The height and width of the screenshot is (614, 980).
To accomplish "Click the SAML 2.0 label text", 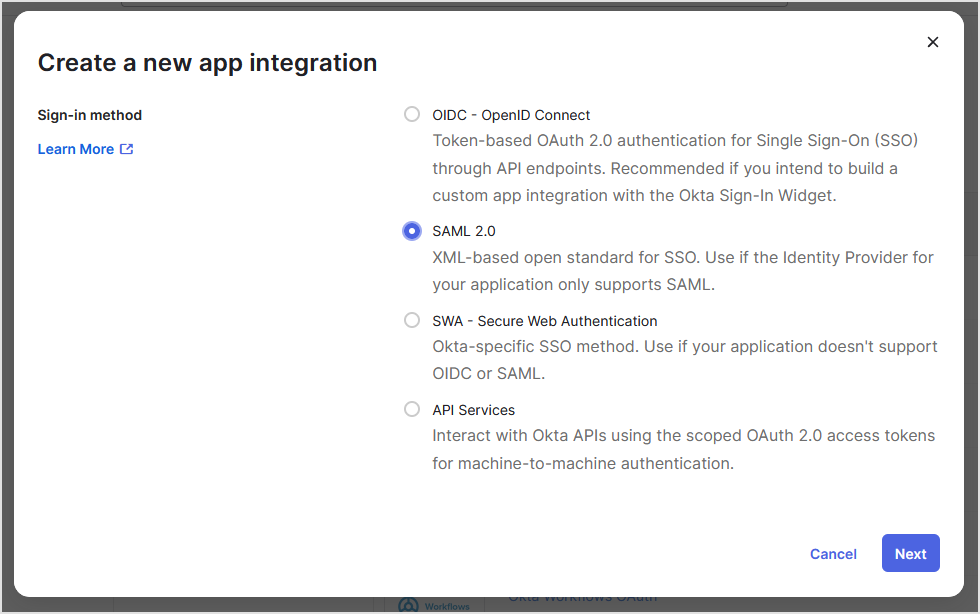I will coord(464,230).
